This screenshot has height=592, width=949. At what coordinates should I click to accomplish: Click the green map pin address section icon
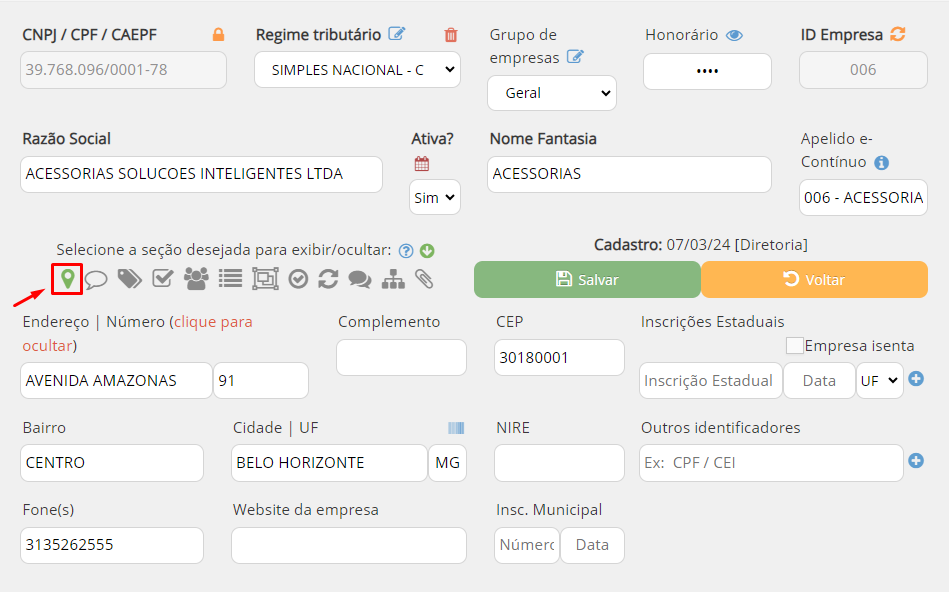point(67,278)
